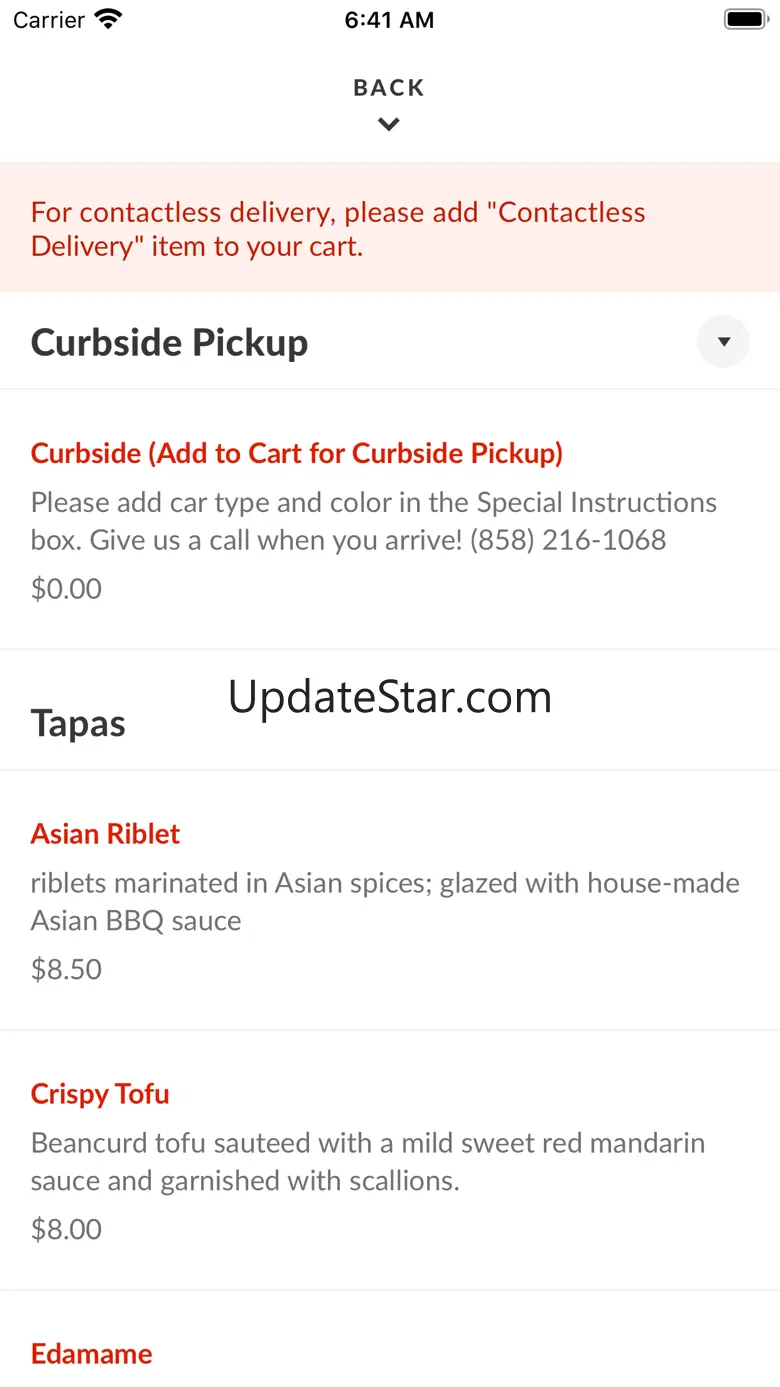Screen dimensions: 780x1387
Task: Tap the $0.00 curbside price
Action: pyautogui.click(x=66, y=589)
